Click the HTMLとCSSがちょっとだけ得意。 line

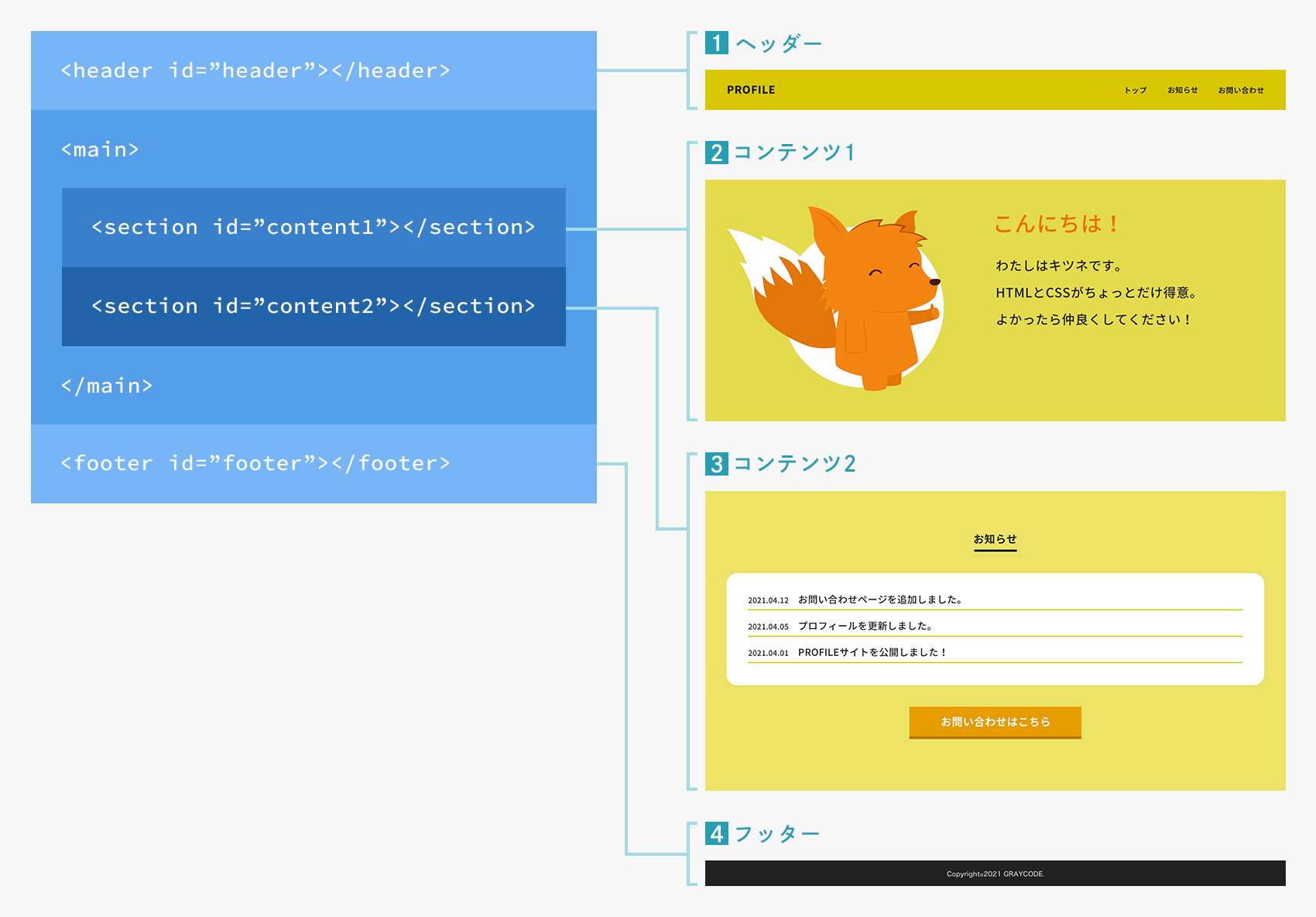[x=1096, y=293]
